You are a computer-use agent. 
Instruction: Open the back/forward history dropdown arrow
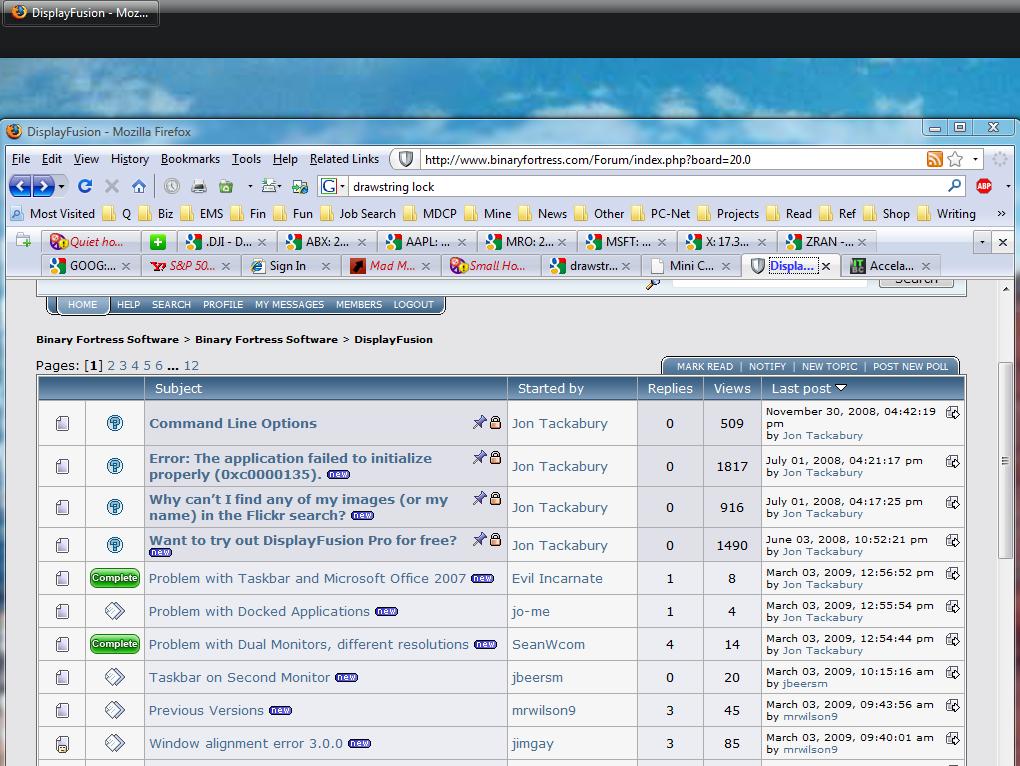pos(62,186)
